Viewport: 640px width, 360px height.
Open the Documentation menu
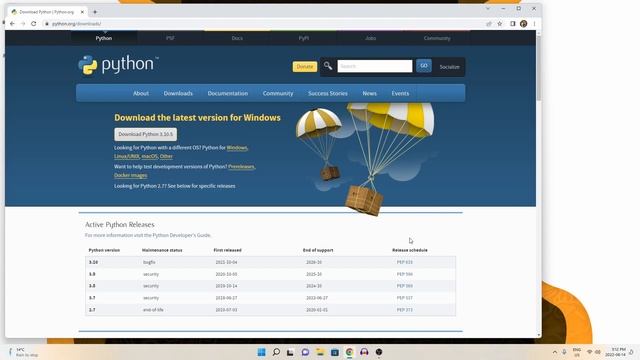coord(228,93)
